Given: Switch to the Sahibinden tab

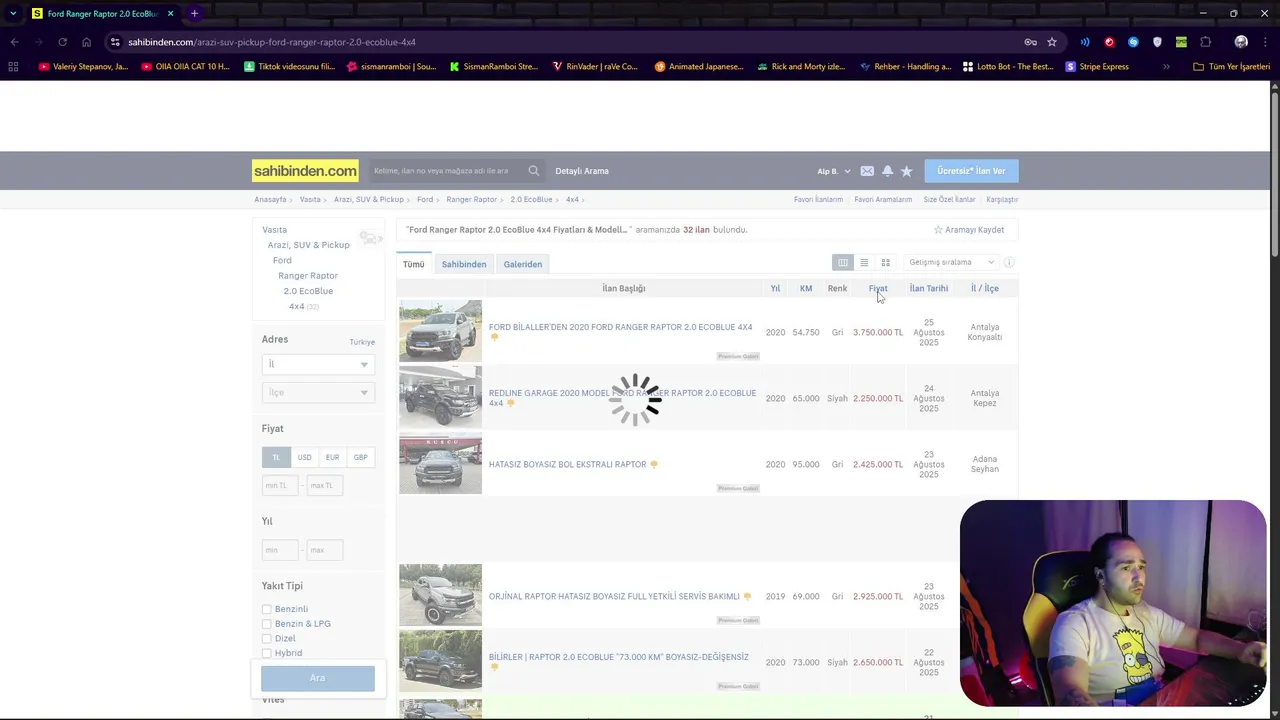Looking at the screenshot, I should point(464,264).
